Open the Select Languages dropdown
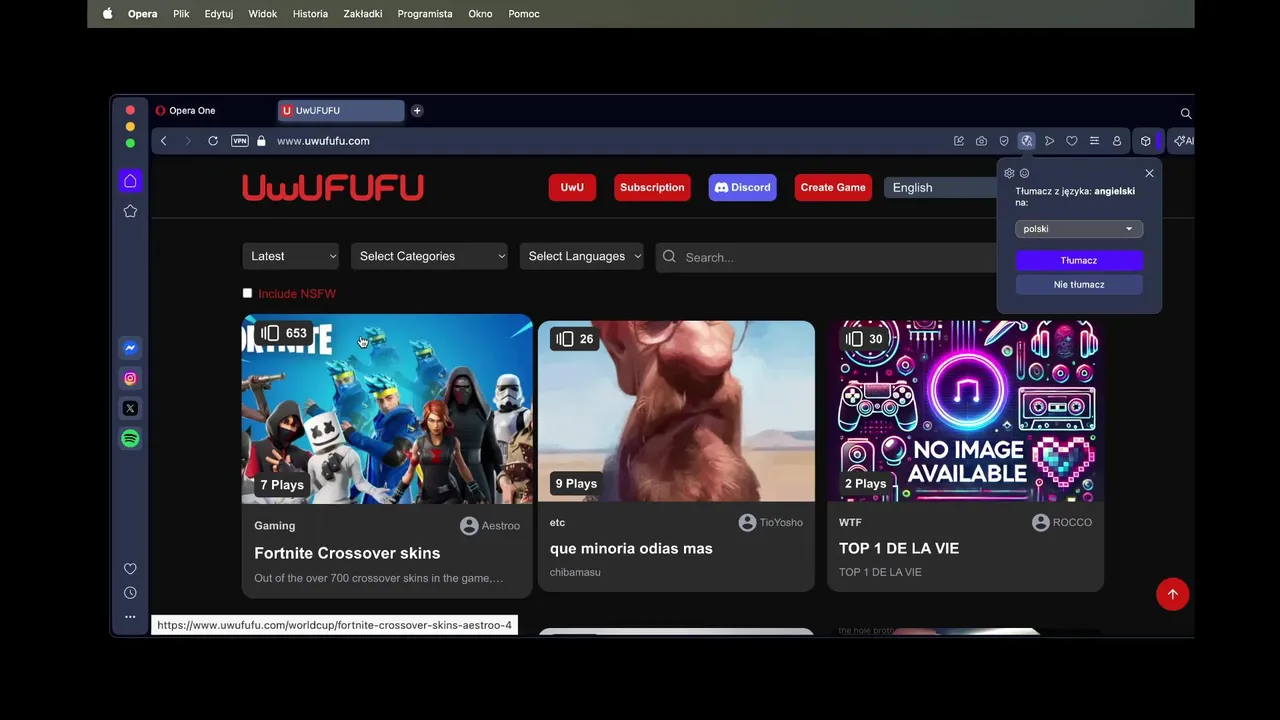This screenshot has width=1280, height=720. pyautogui.click(x=582, y=256)
